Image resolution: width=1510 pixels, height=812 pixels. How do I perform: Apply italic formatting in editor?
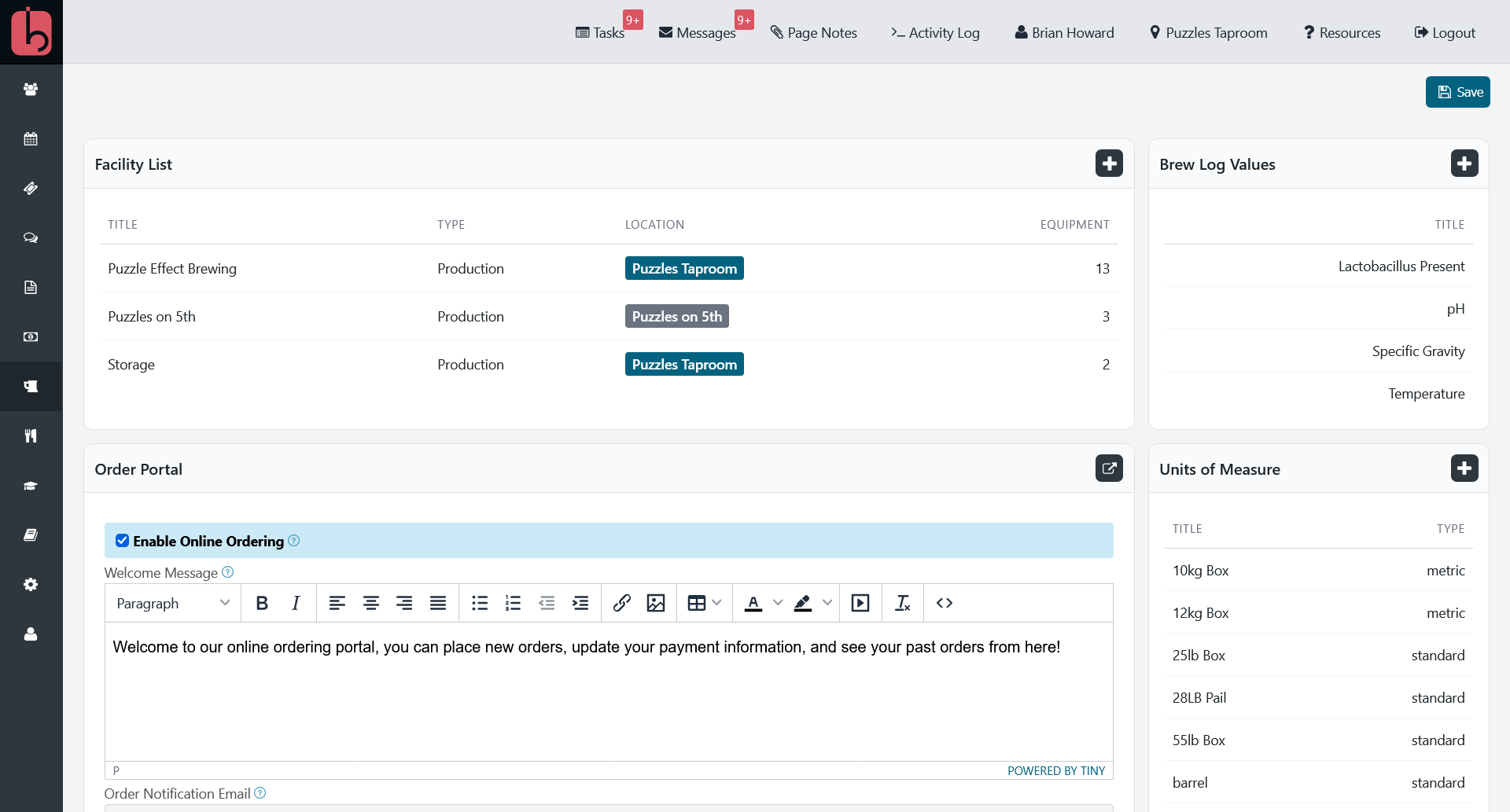coord(296,603)
